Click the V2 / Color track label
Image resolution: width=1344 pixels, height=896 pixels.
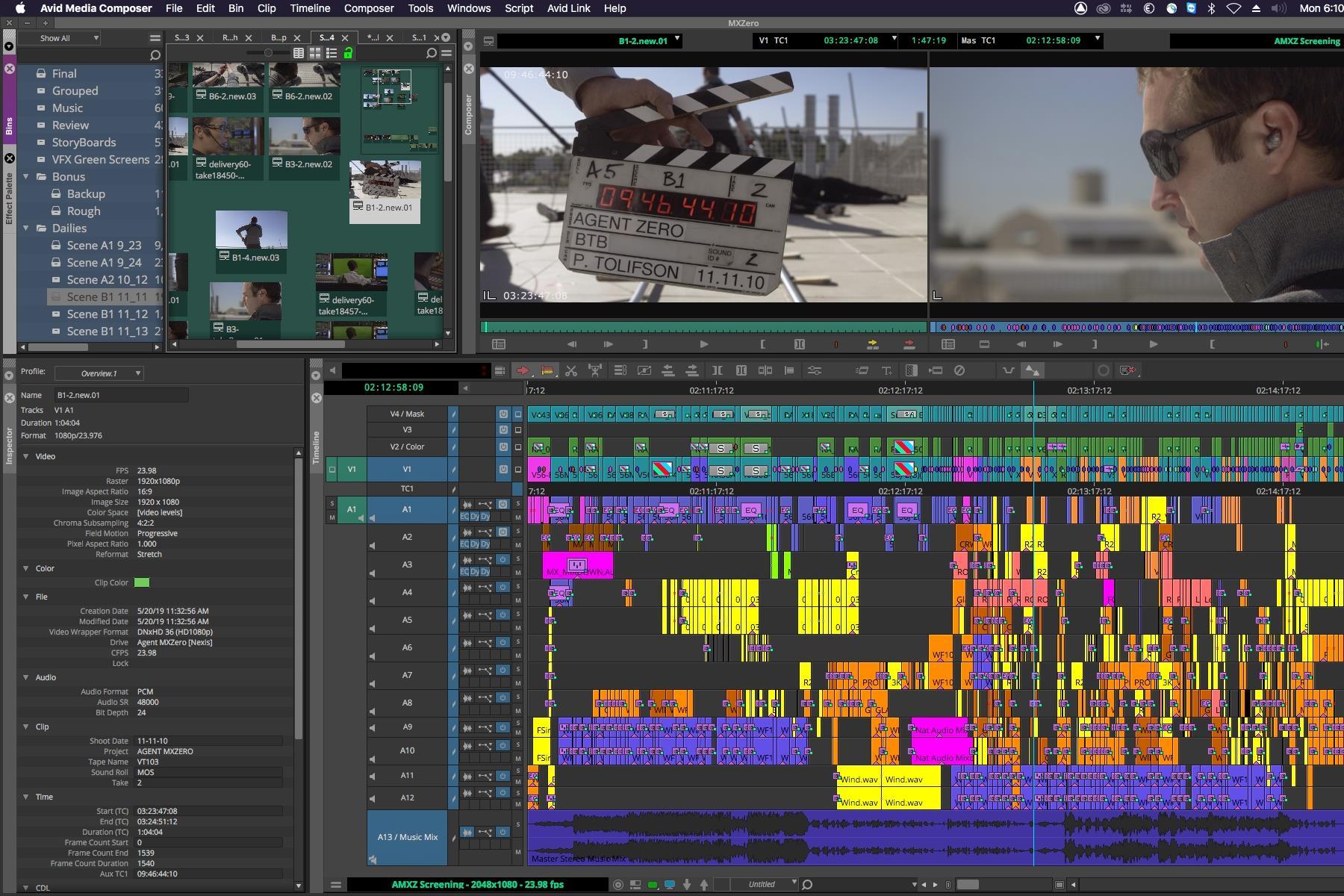(x=407, y=447)
